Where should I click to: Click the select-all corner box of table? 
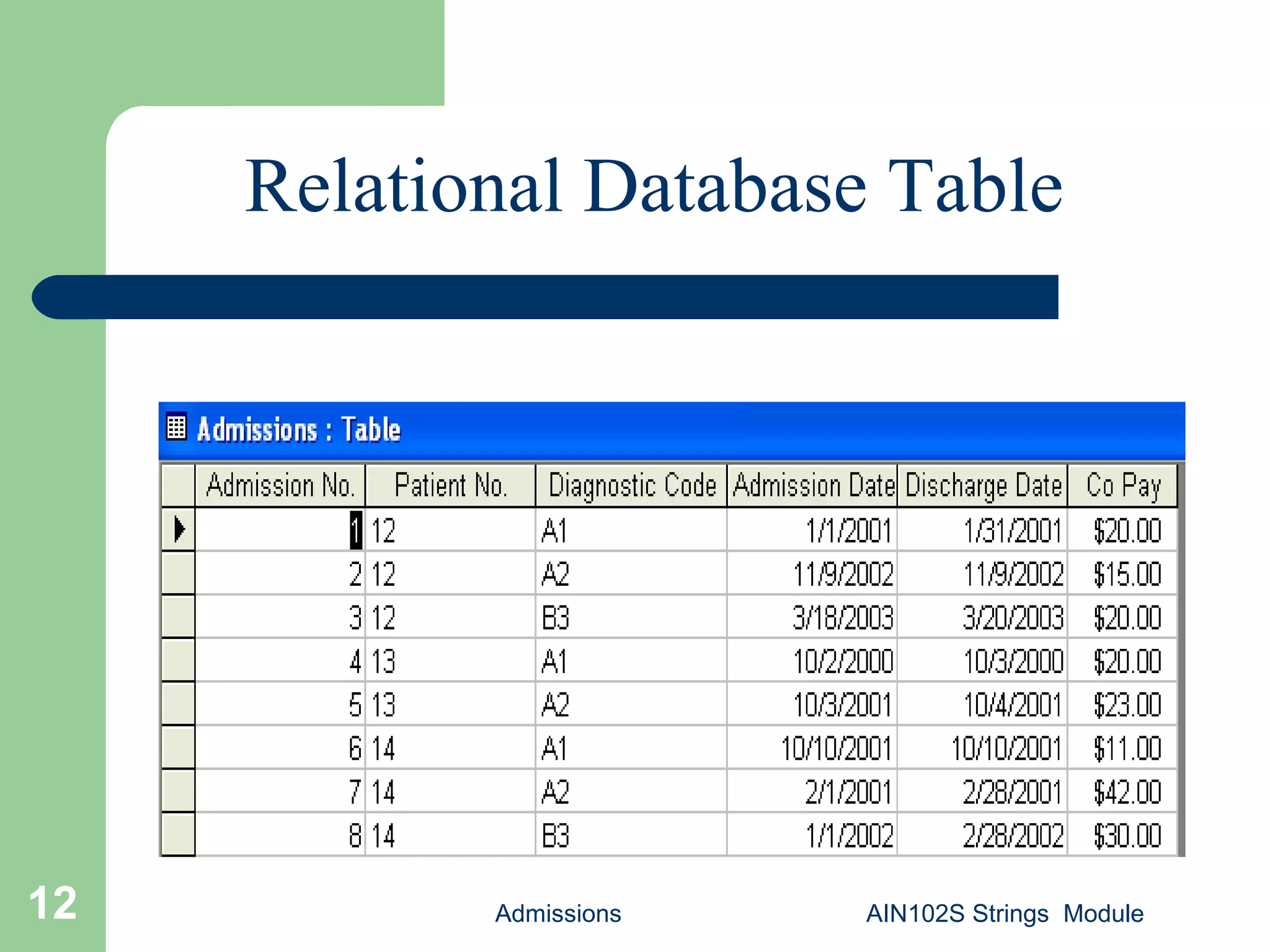(179, 485)
